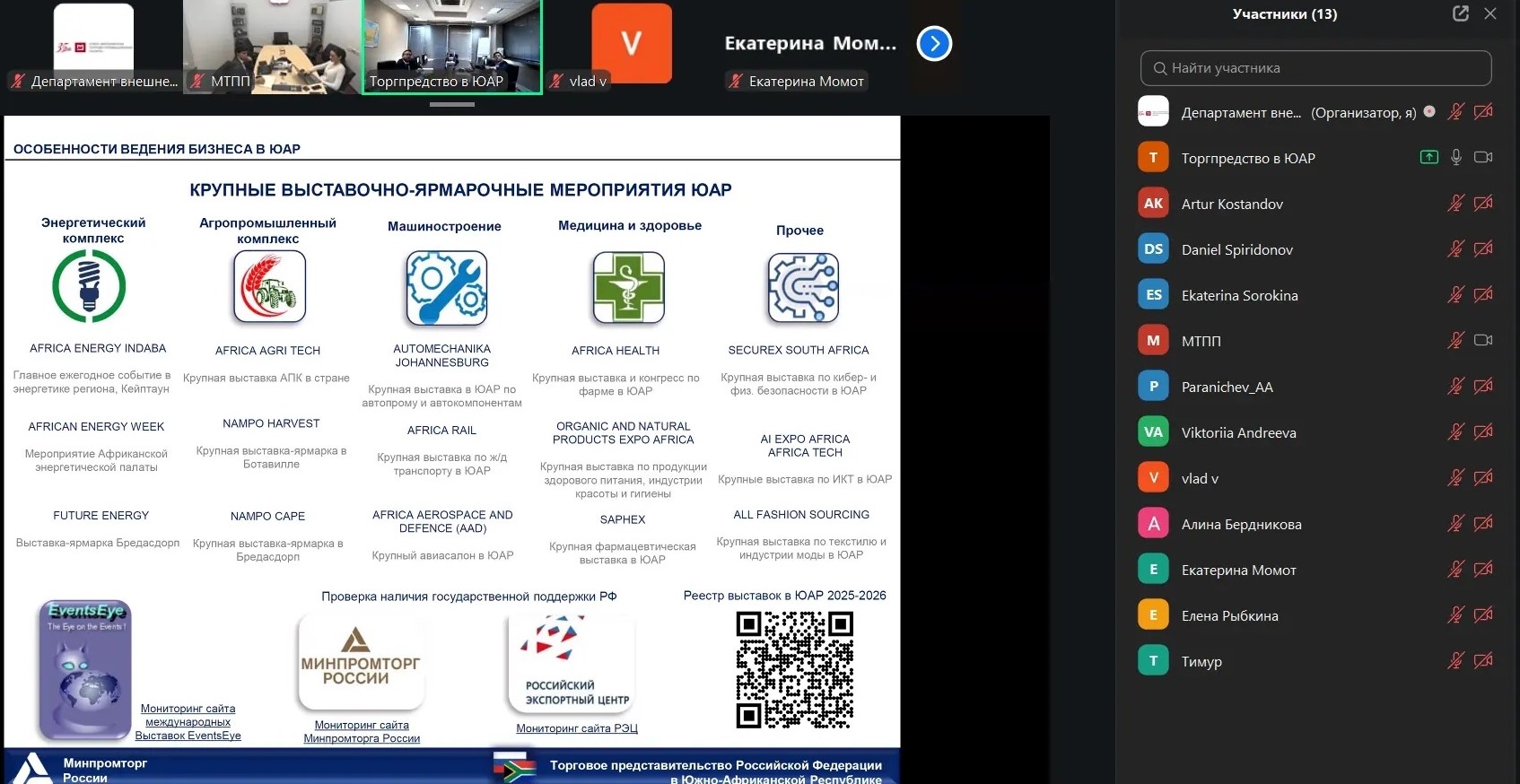Click the EventsEye monitoring link
This screenshot has width=1520, height=784.
pyautogui.click(x=188, y=722)
